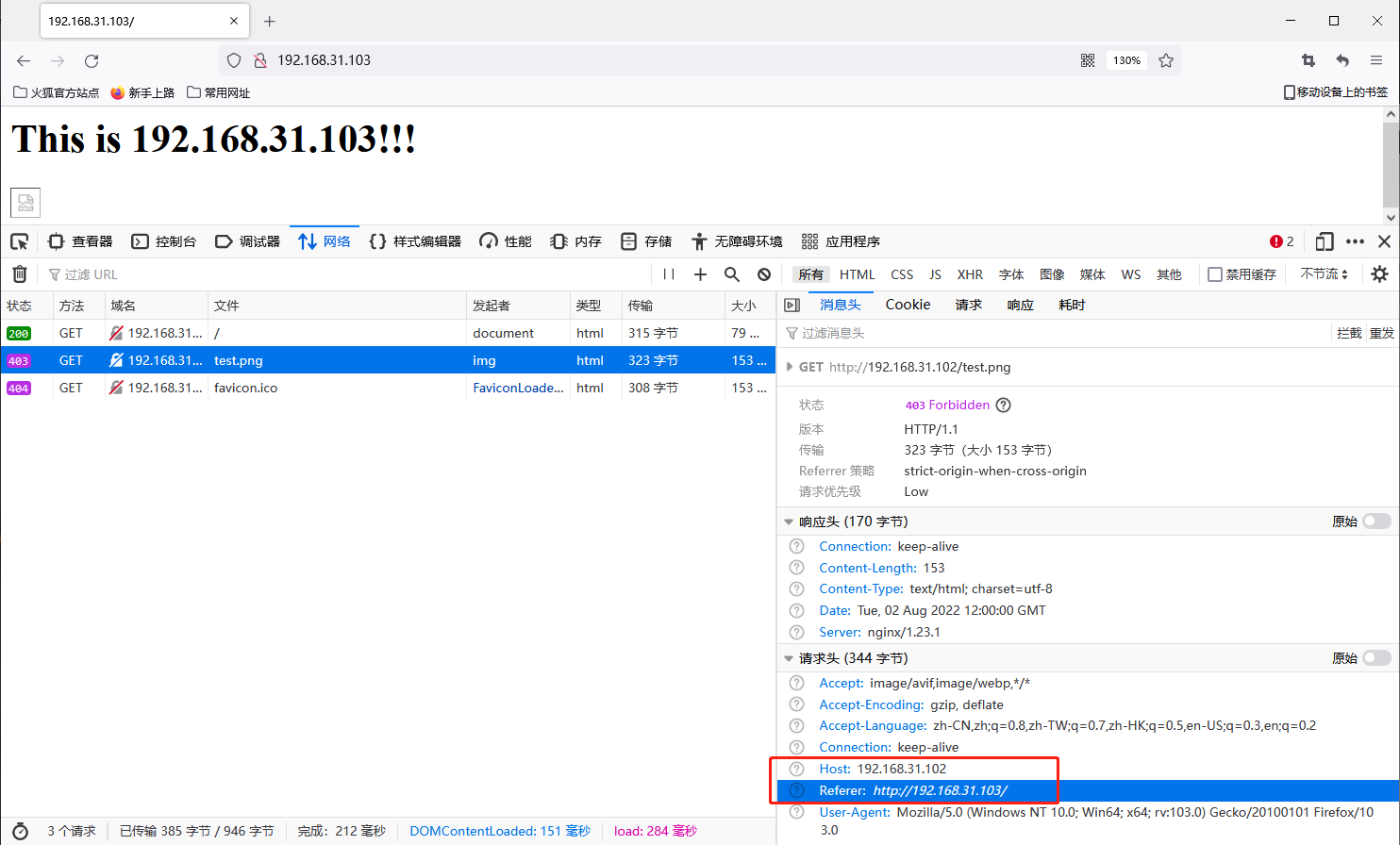1400x845 pixels.
Task: Open the Cookie sub-tab
Action: (907, 304)
